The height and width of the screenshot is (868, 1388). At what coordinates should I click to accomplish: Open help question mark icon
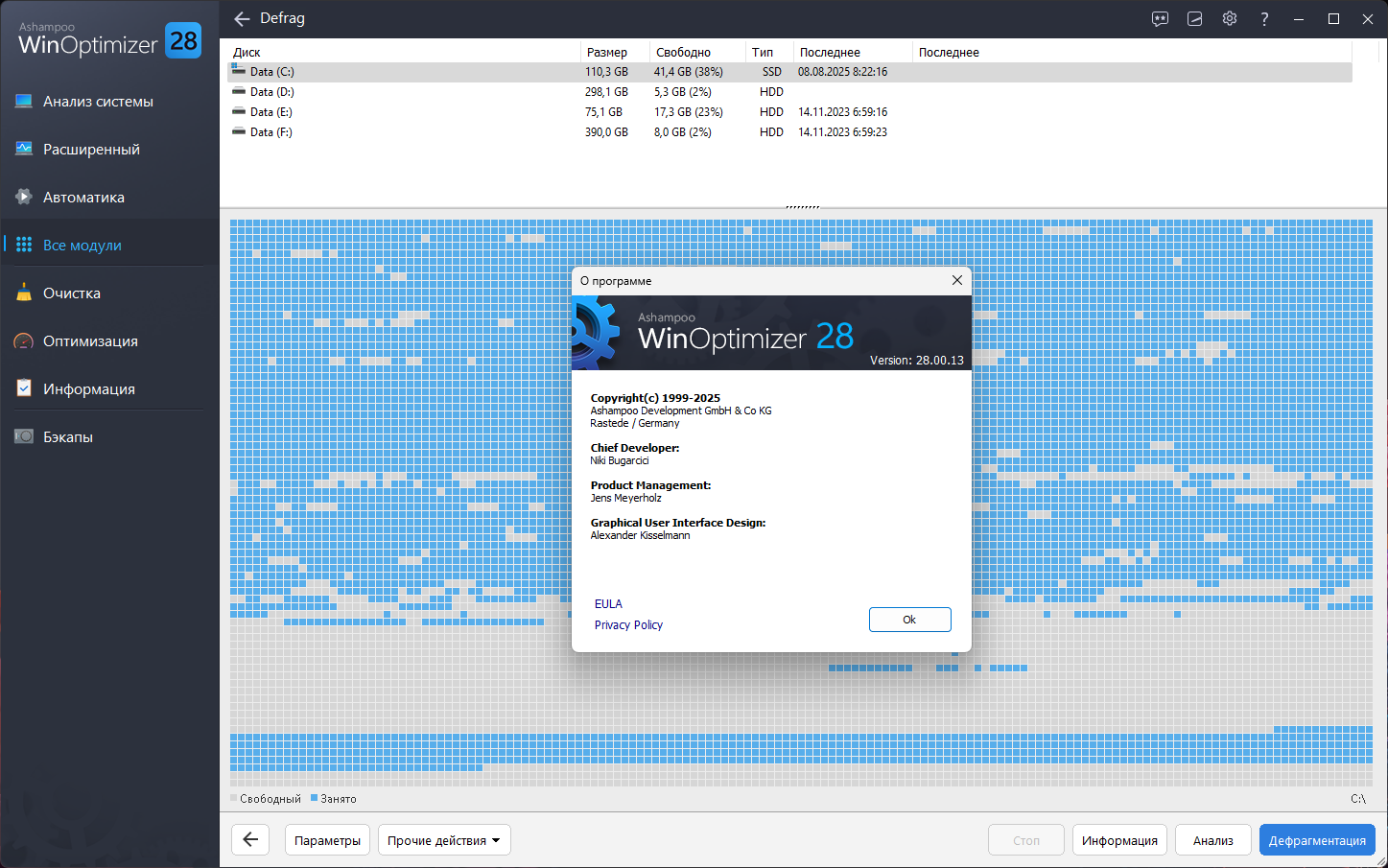point(1264,18)
